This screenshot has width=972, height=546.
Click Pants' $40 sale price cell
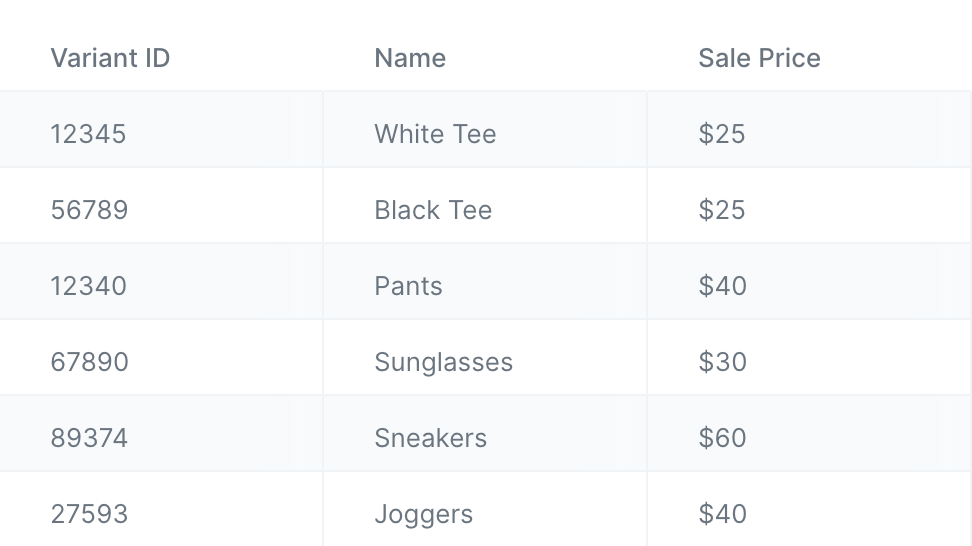809,282
